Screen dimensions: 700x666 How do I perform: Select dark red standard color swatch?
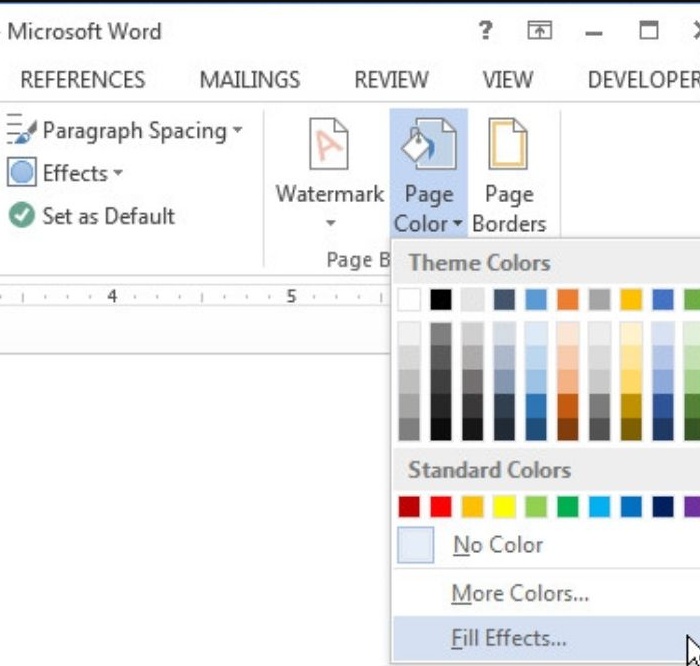[x=409, y=507]
